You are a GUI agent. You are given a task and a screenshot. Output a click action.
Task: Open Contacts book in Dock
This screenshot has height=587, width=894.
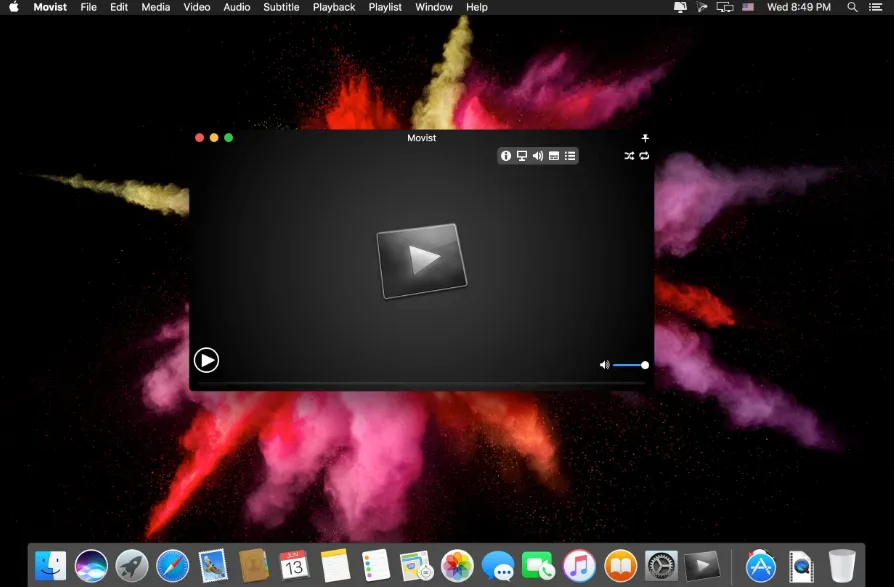pyautogui.click(x=254, y=565)
